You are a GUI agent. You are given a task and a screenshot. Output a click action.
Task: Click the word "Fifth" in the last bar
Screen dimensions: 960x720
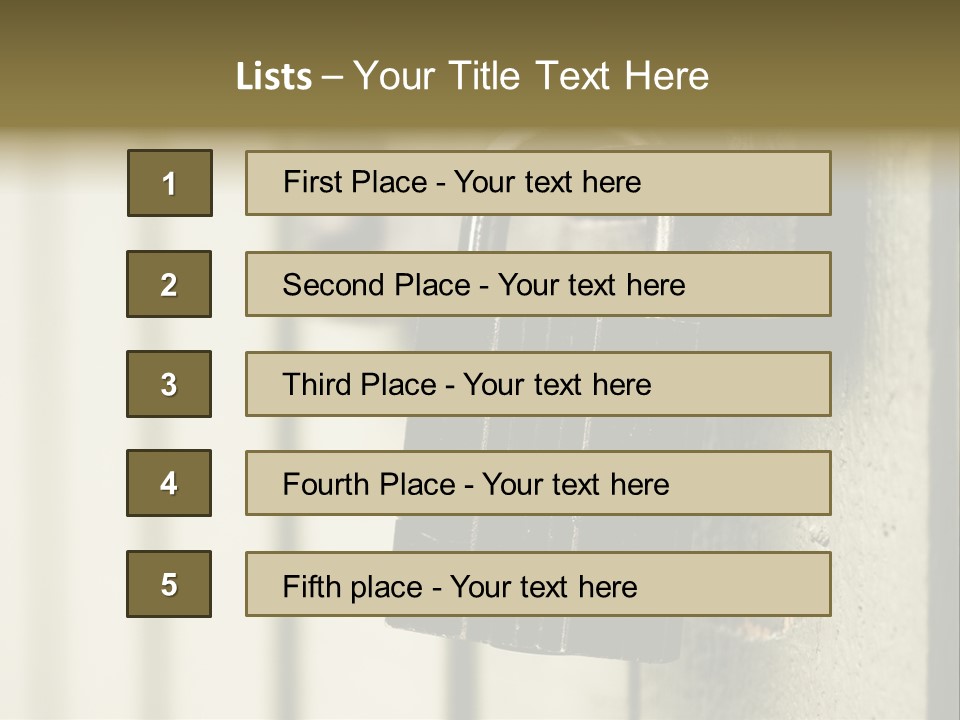pyautogui.click(x=311, y=586)
